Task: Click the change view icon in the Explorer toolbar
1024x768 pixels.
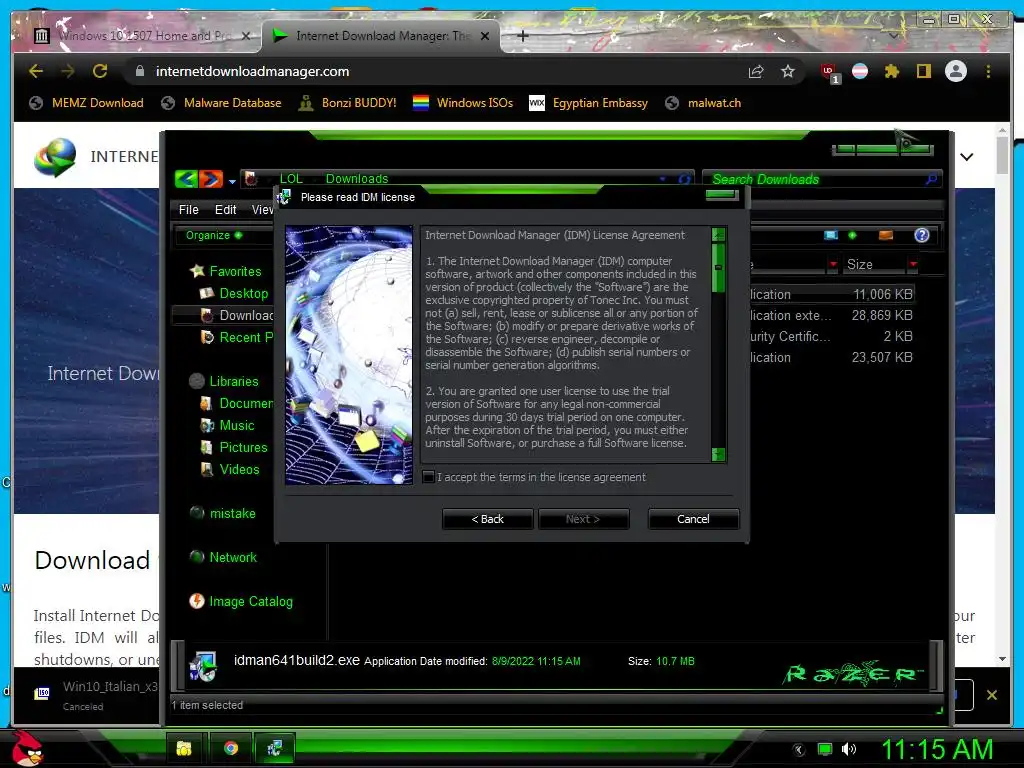Action: [x=830, y=235]
